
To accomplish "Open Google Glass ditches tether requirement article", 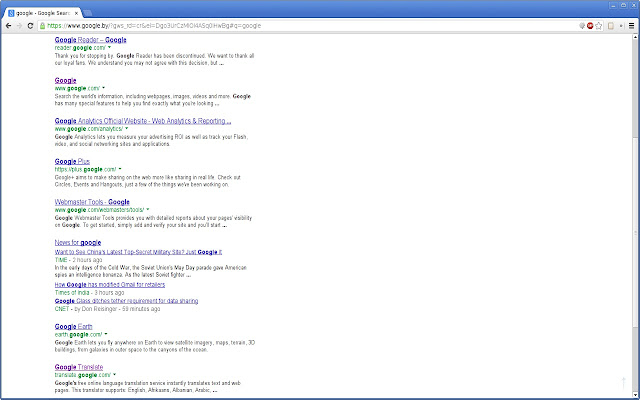I will pos(127,301).
